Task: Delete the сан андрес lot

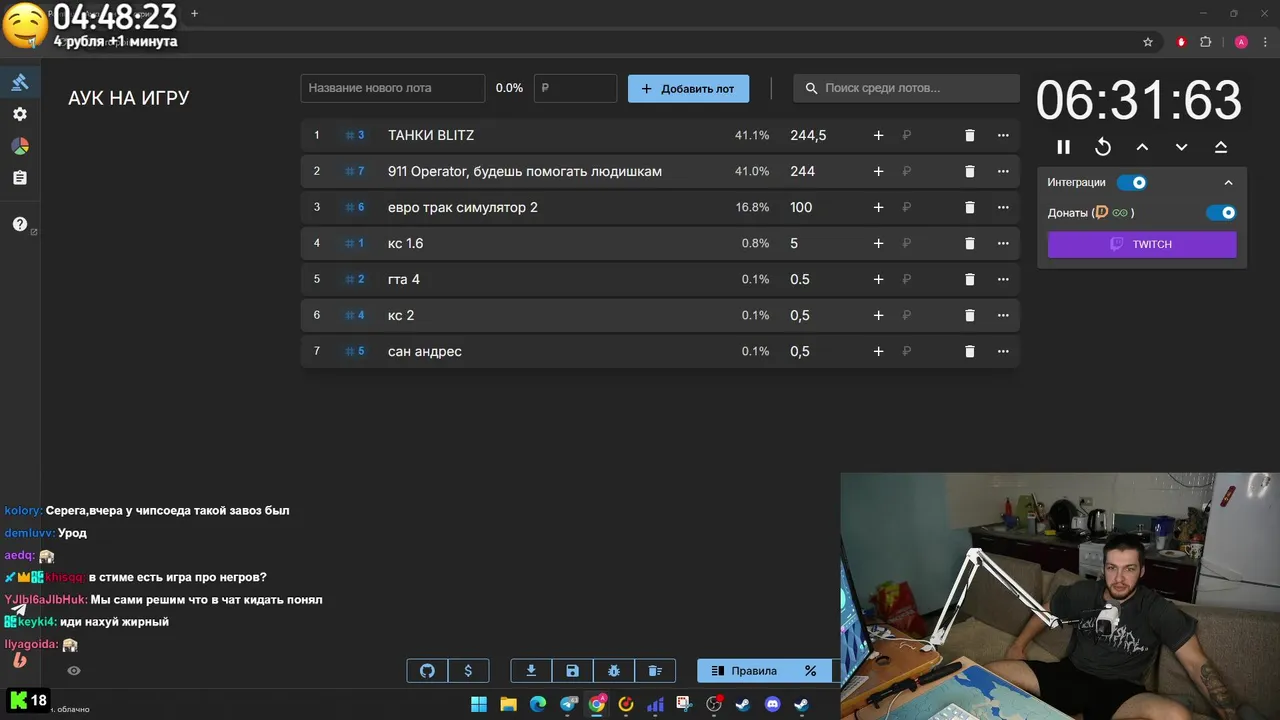Action: [969, 351]
